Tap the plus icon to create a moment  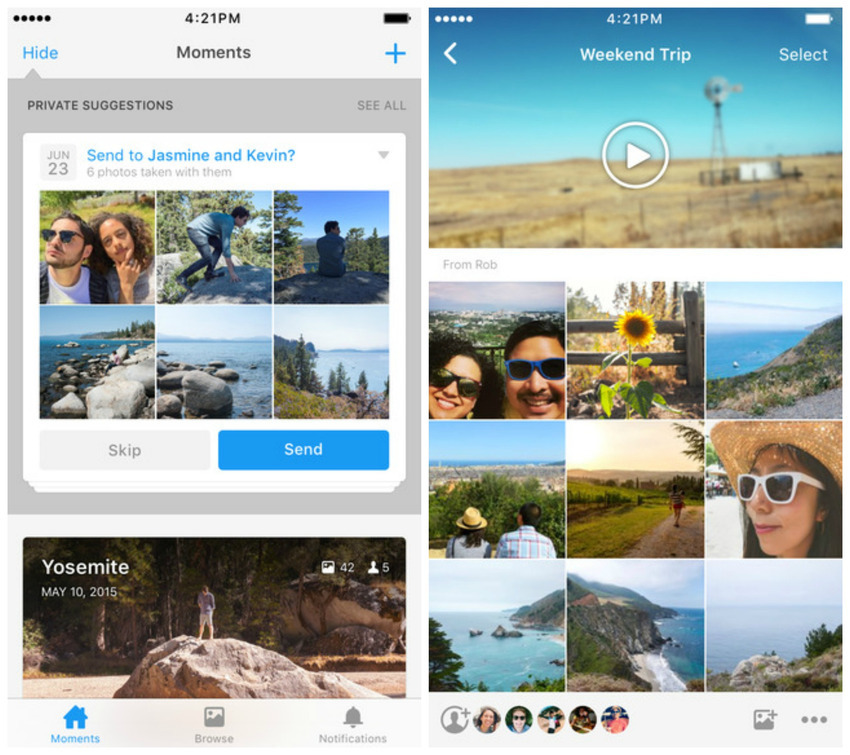396,54
